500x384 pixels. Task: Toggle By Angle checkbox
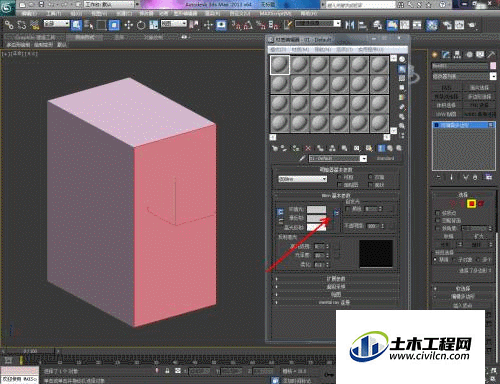437,228
